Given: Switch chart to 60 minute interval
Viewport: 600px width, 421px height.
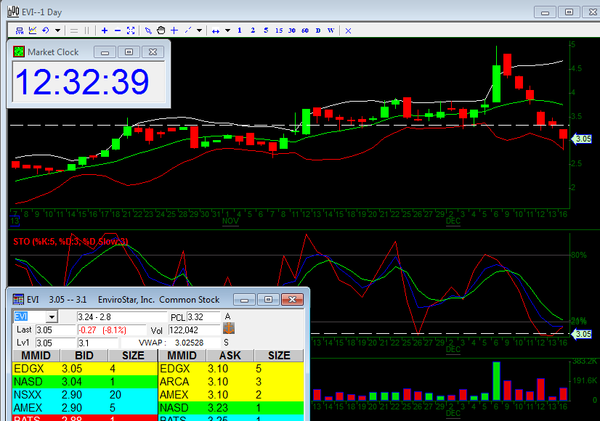Looking at the screenshot, I should (x=304, y=31).
